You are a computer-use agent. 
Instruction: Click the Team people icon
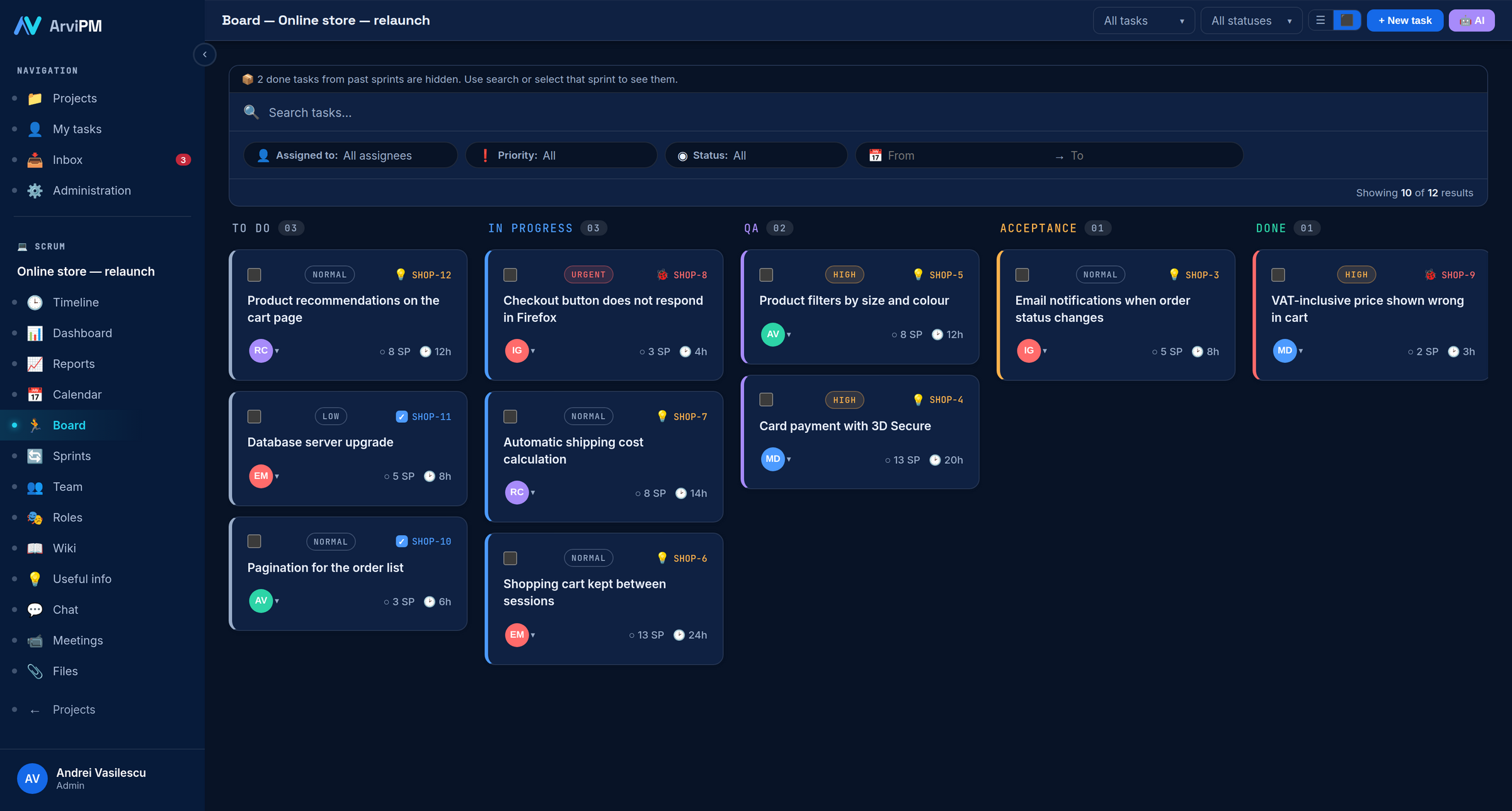point(35,487)
